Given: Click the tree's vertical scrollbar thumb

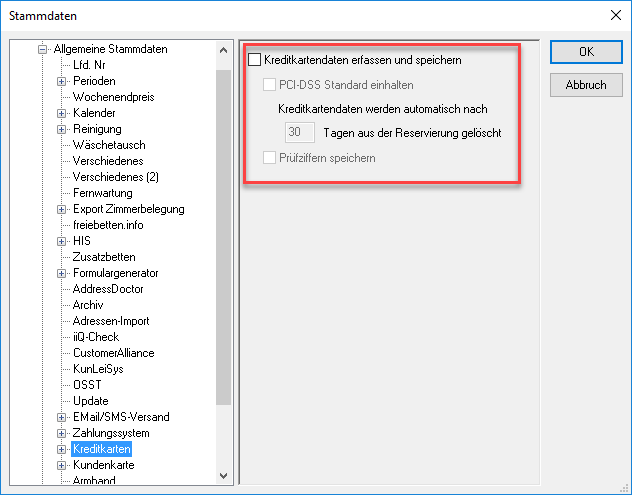Looking at the screenshot, I should (224, 237).
